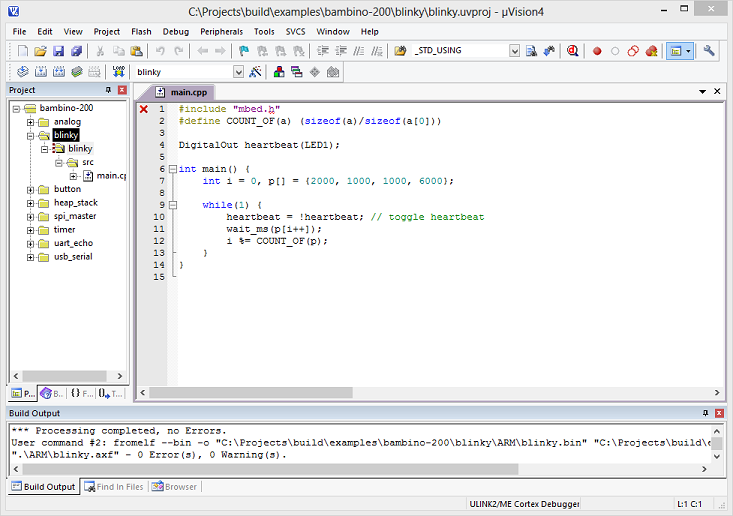
Task: Select timer folder in project tree
Action: [64, 230]
